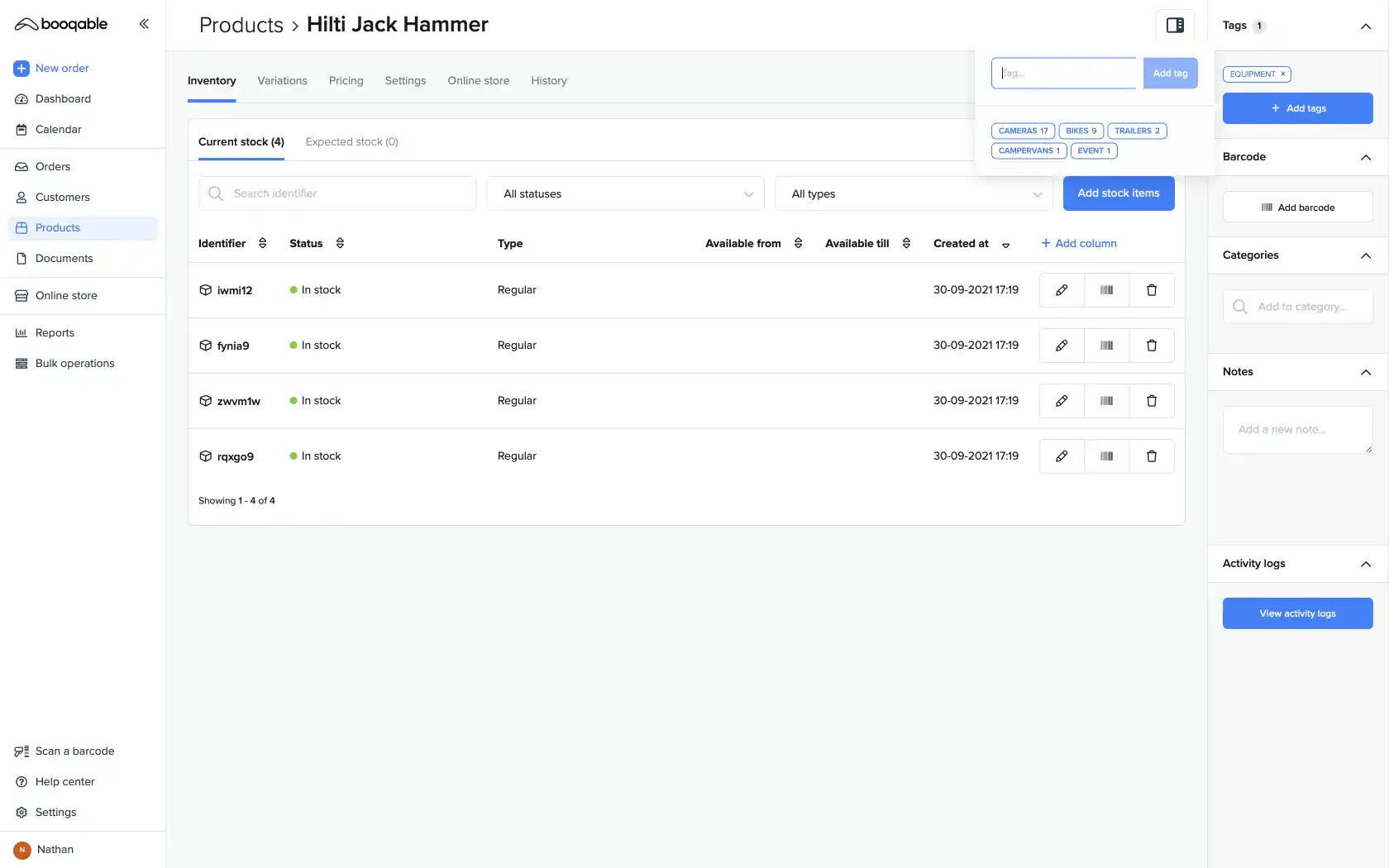Collapse the Categories section
Screen dimensions: 1389x868
click(1366, 255)
